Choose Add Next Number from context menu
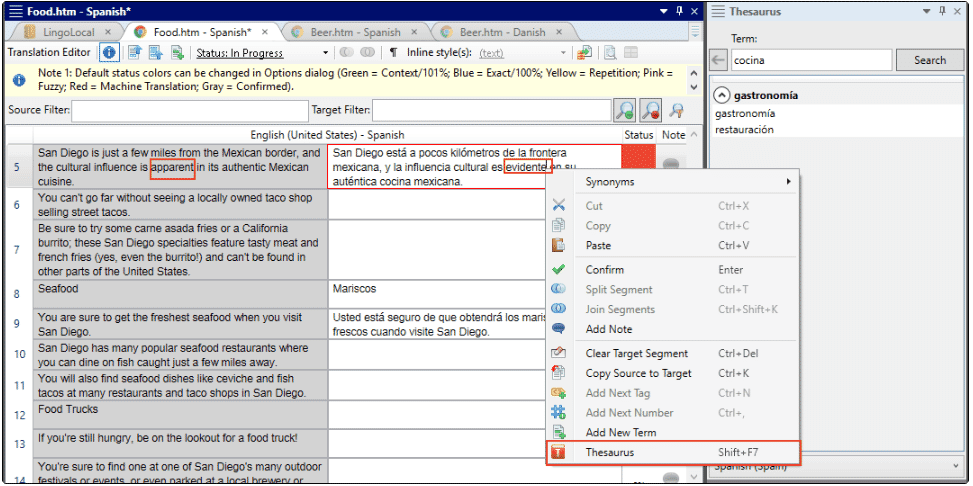Screen dimensions: 973x486 click(673, 413)
